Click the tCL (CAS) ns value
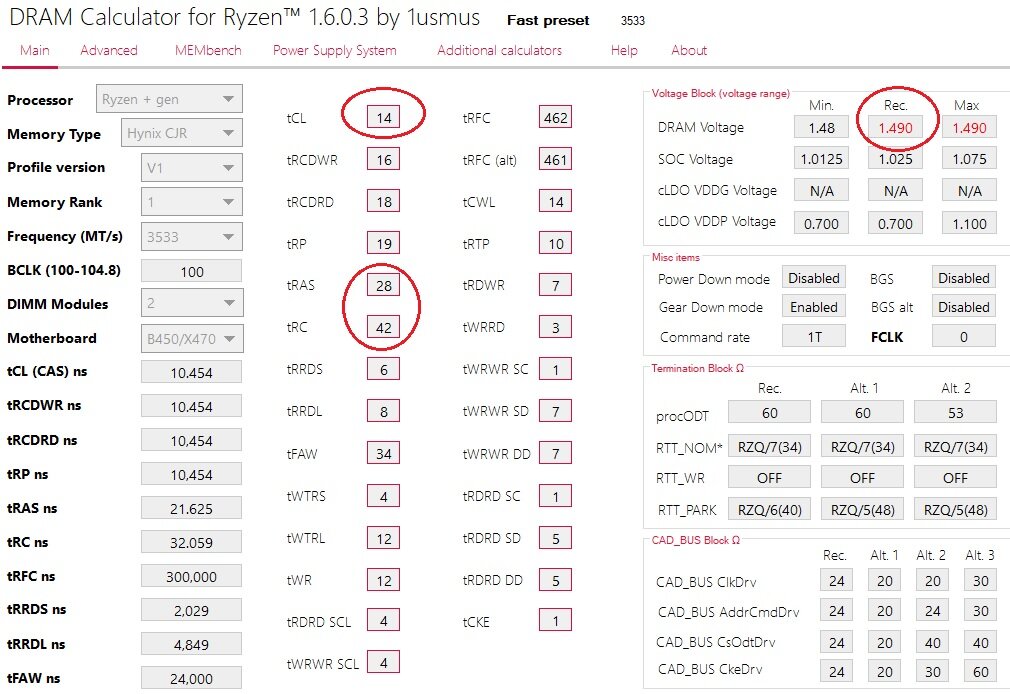The image size is (1010, 694). tap(191, 372)
